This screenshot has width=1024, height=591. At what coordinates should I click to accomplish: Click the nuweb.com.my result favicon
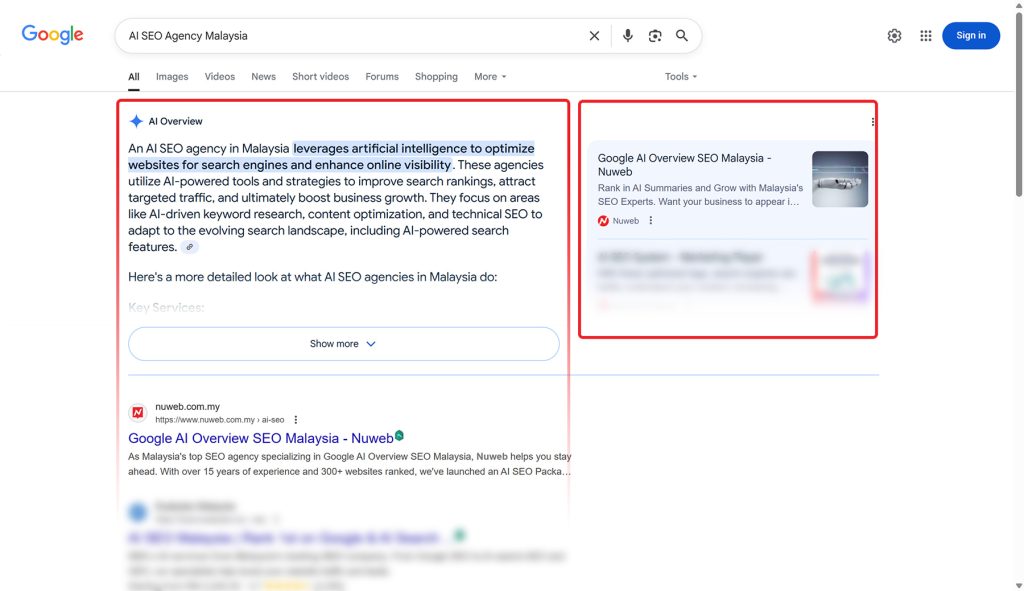point(138,412)
